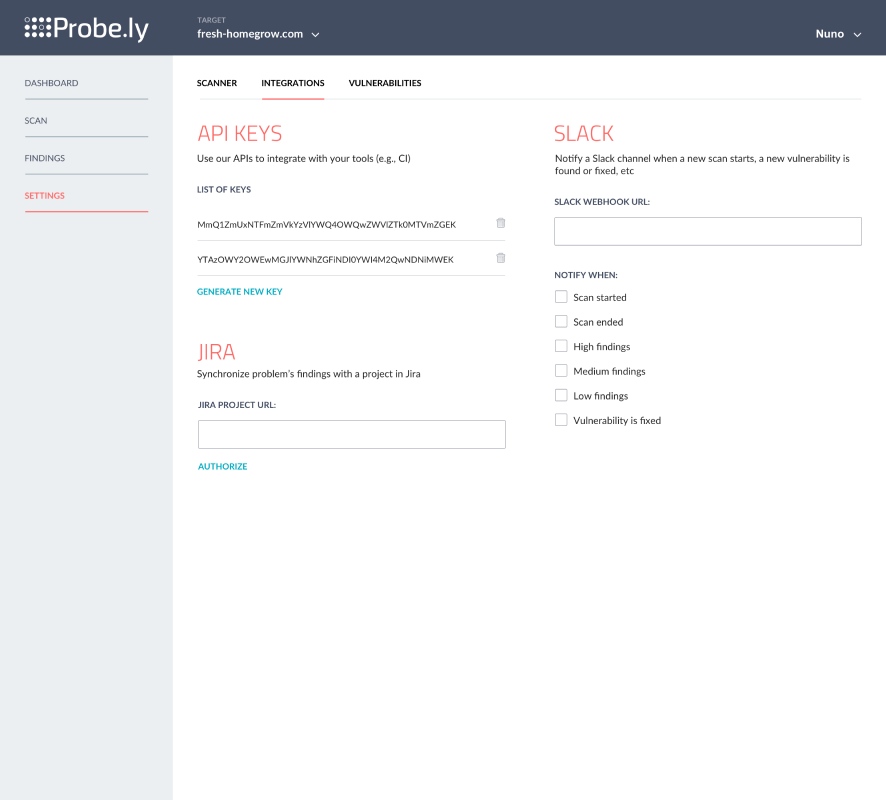The height and width of the screenshot is (800, 886).
Task: Go to Dashboard in sidebar
Action: (x=51, y=83)
